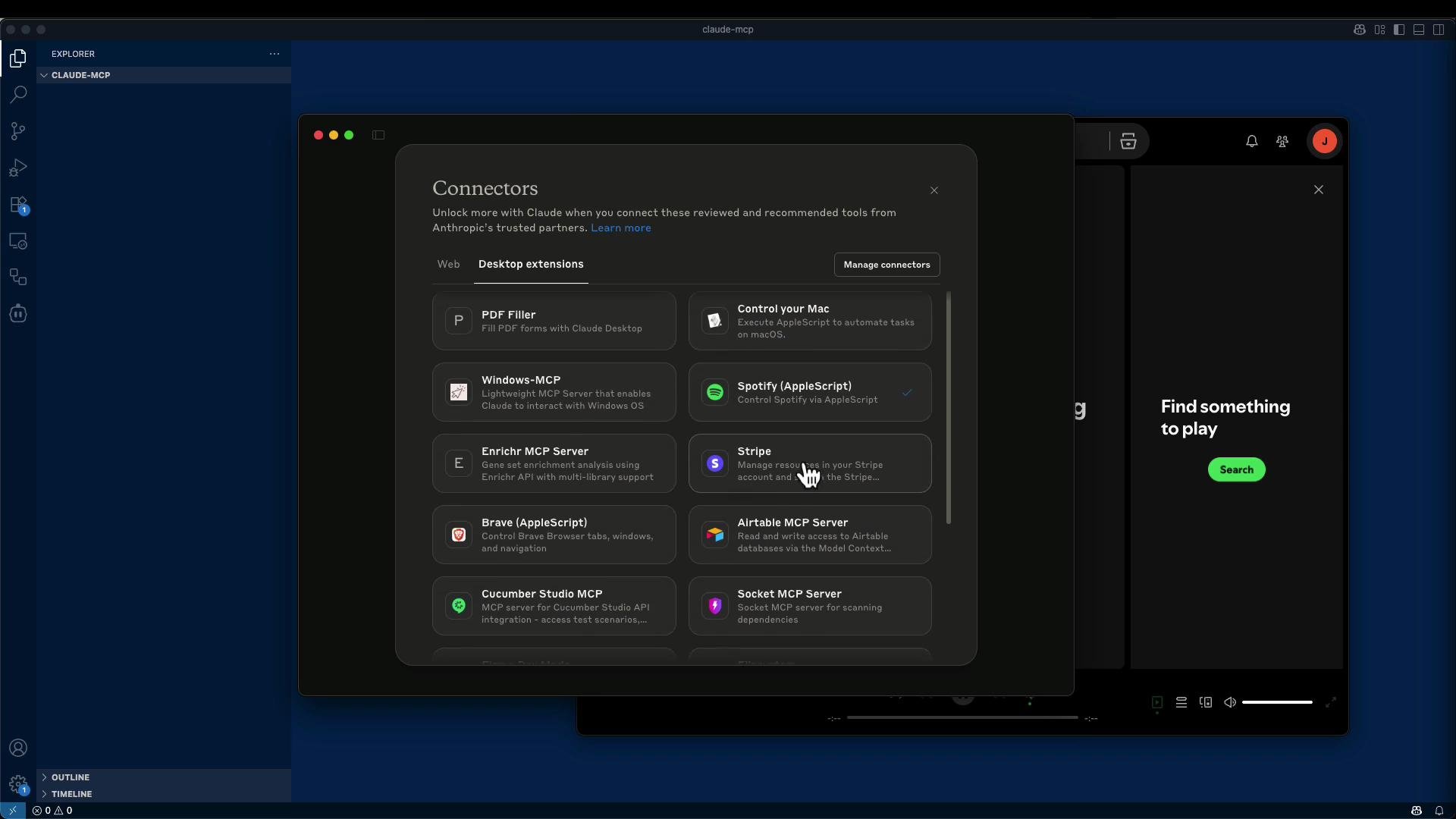The width and height of the screenshot is (1456, 819).
Task: Open the Windows-MCP extension card
Action: pos(554,392)
